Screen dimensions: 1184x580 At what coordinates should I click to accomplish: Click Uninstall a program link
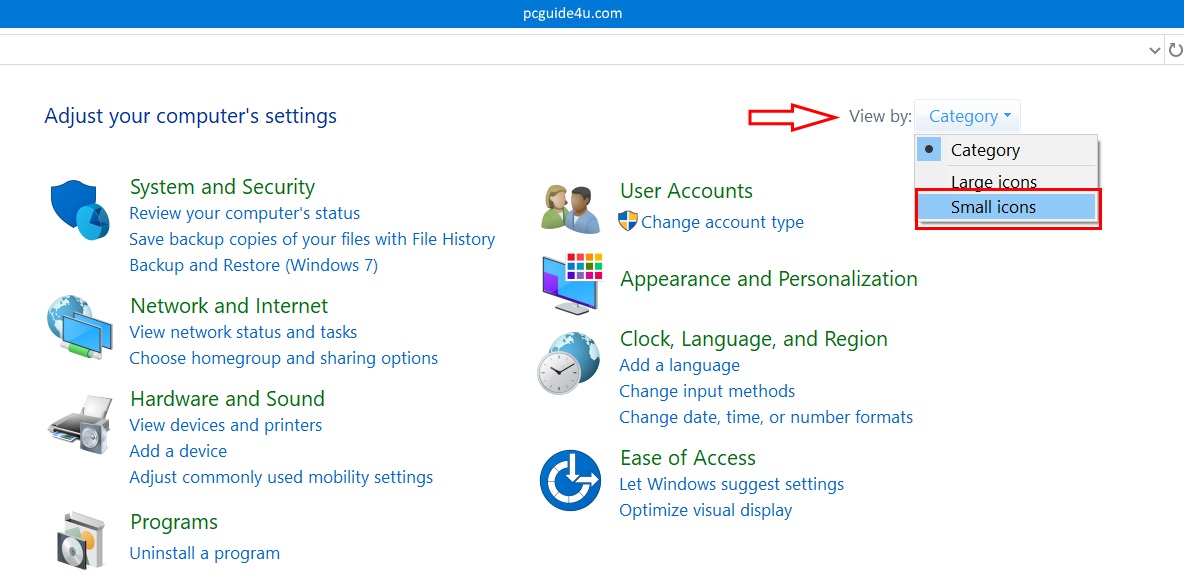pyautogui.click(x=204, y=553)
